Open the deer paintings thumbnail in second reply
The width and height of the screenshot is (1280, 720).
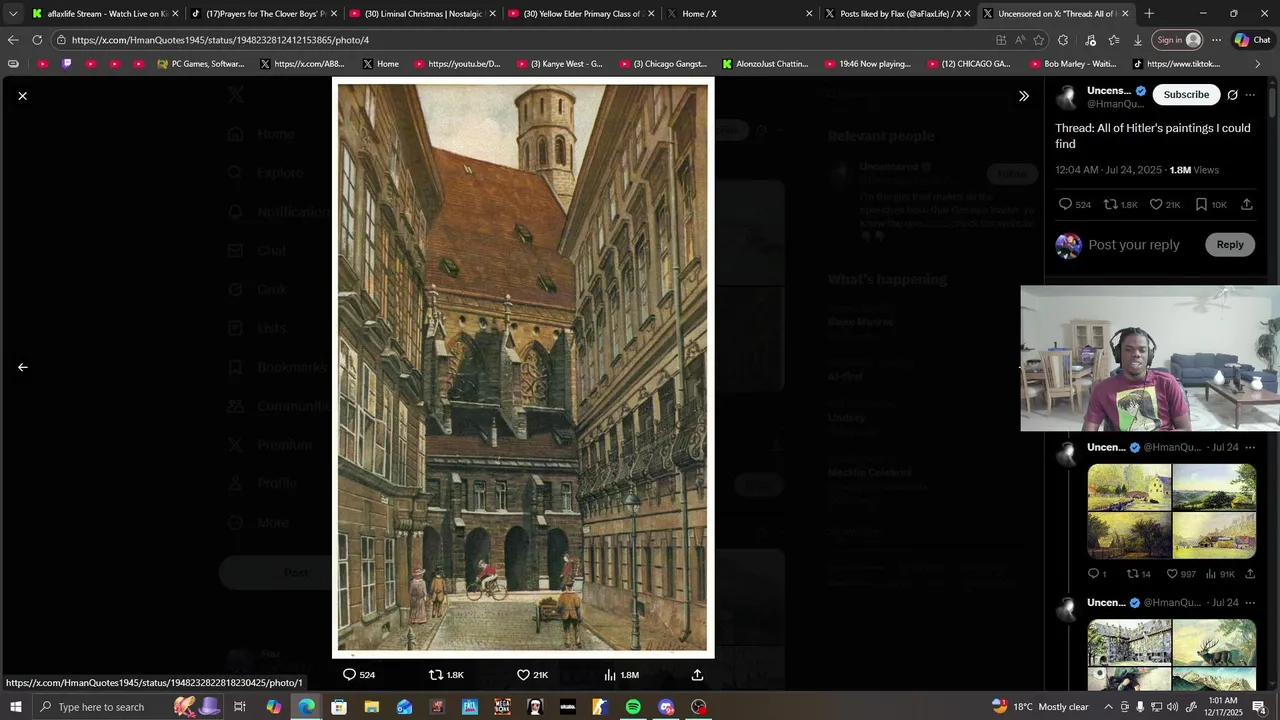pyautogui.click(x=1214, y=642)
